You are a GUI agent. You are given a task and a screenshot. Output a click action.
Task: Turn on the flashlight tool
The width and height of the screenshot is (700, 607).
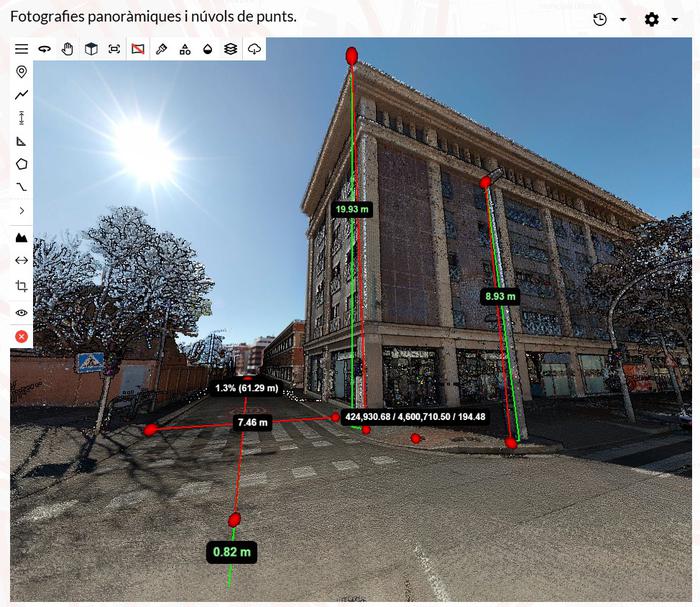161,49
